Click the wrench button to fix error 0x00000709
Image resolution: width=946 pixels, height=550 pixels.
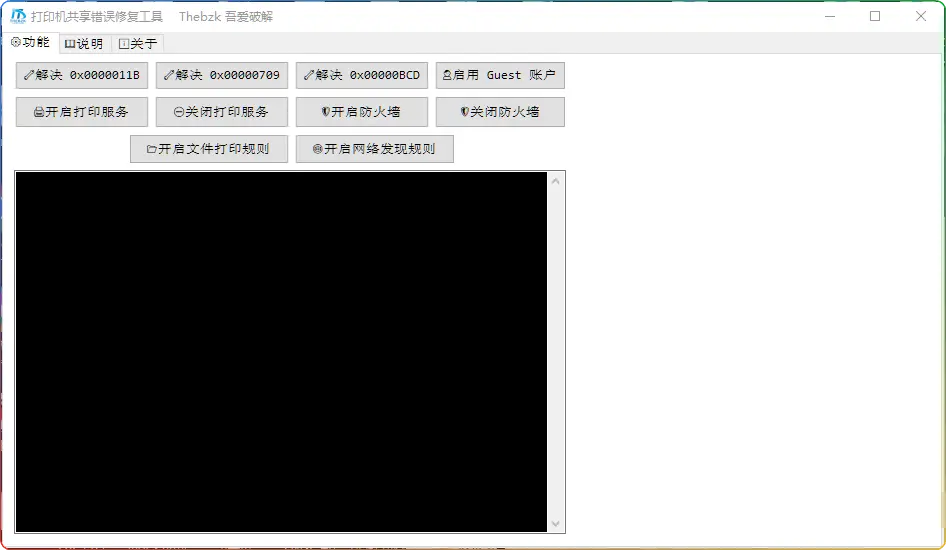222,75
